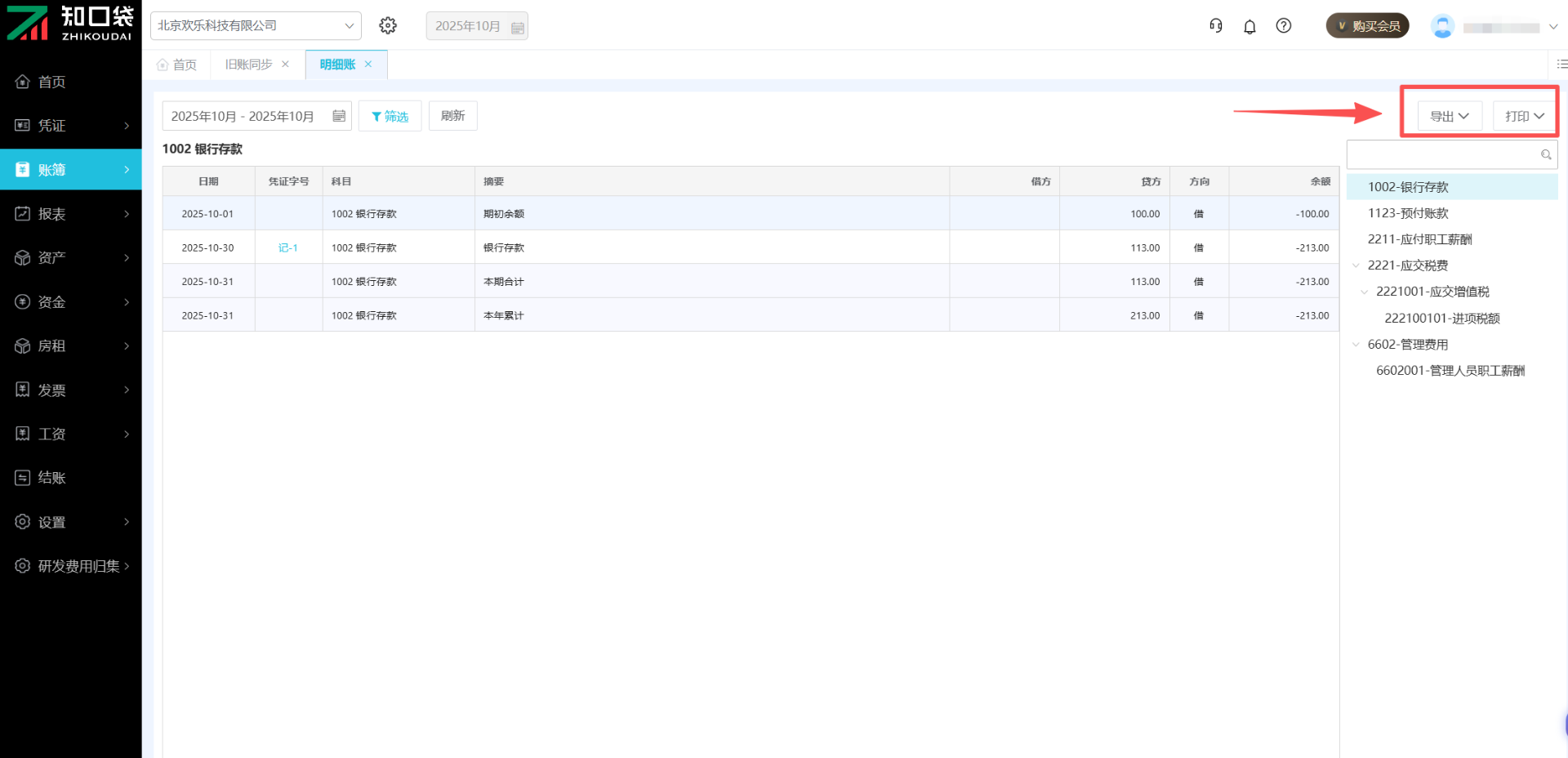Viewport: 1568px width, 758px height.
Task: Collapse the 2221-应交税费 tree node
Action: [1356, 265]
